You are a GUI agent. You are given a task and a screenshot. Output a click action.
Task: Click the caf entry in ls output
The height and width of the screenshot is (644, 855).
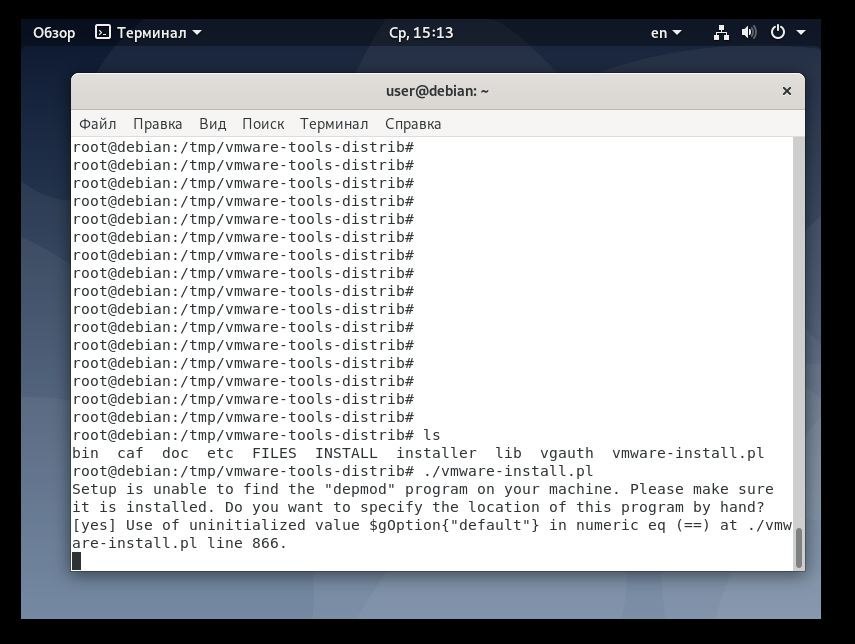130,453
